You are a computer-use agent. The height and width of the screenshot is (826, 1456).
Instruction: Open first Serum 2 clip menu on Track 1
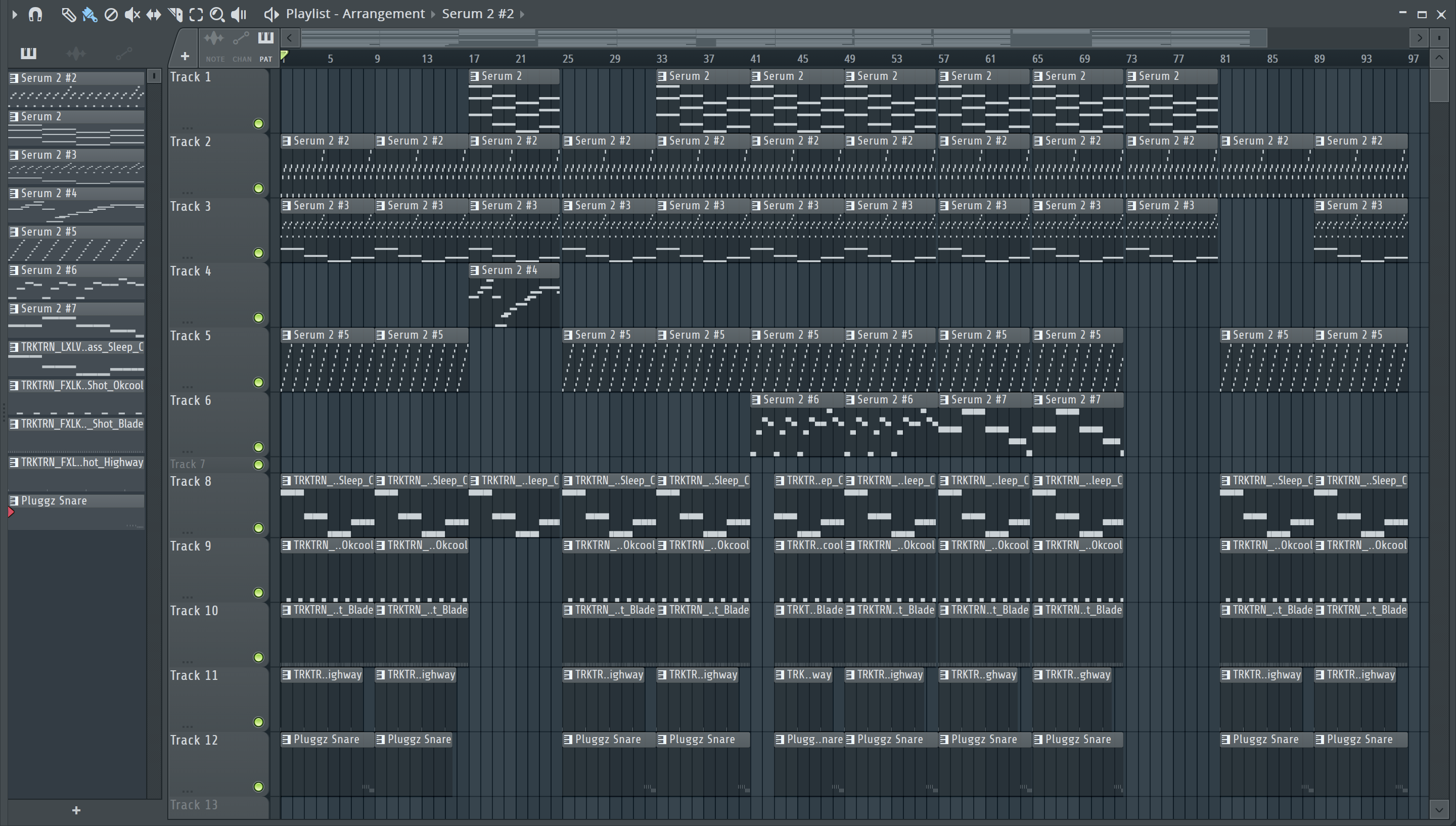click(x=475, y=77)
